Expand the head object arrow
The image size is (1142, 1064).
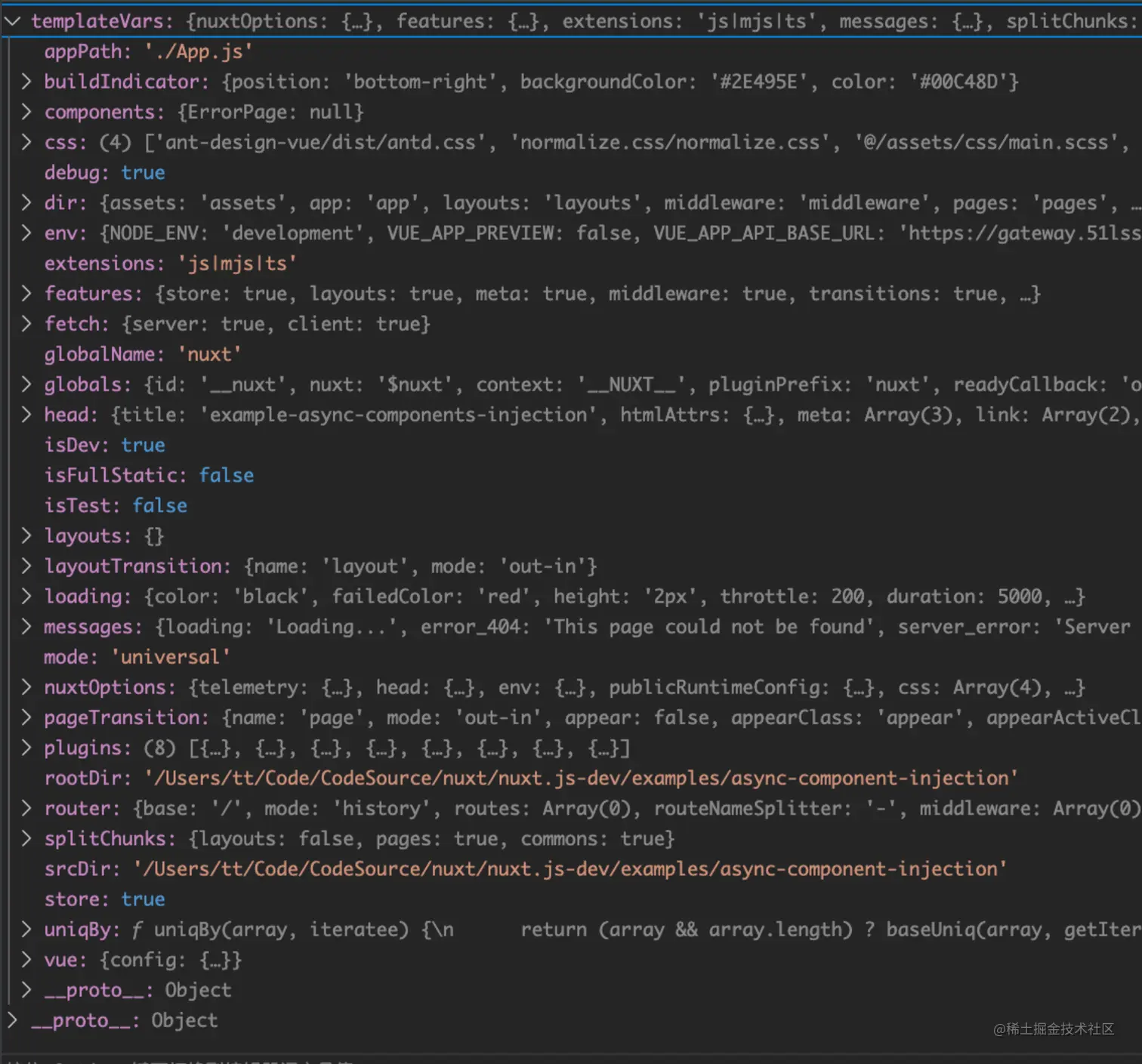26,415
